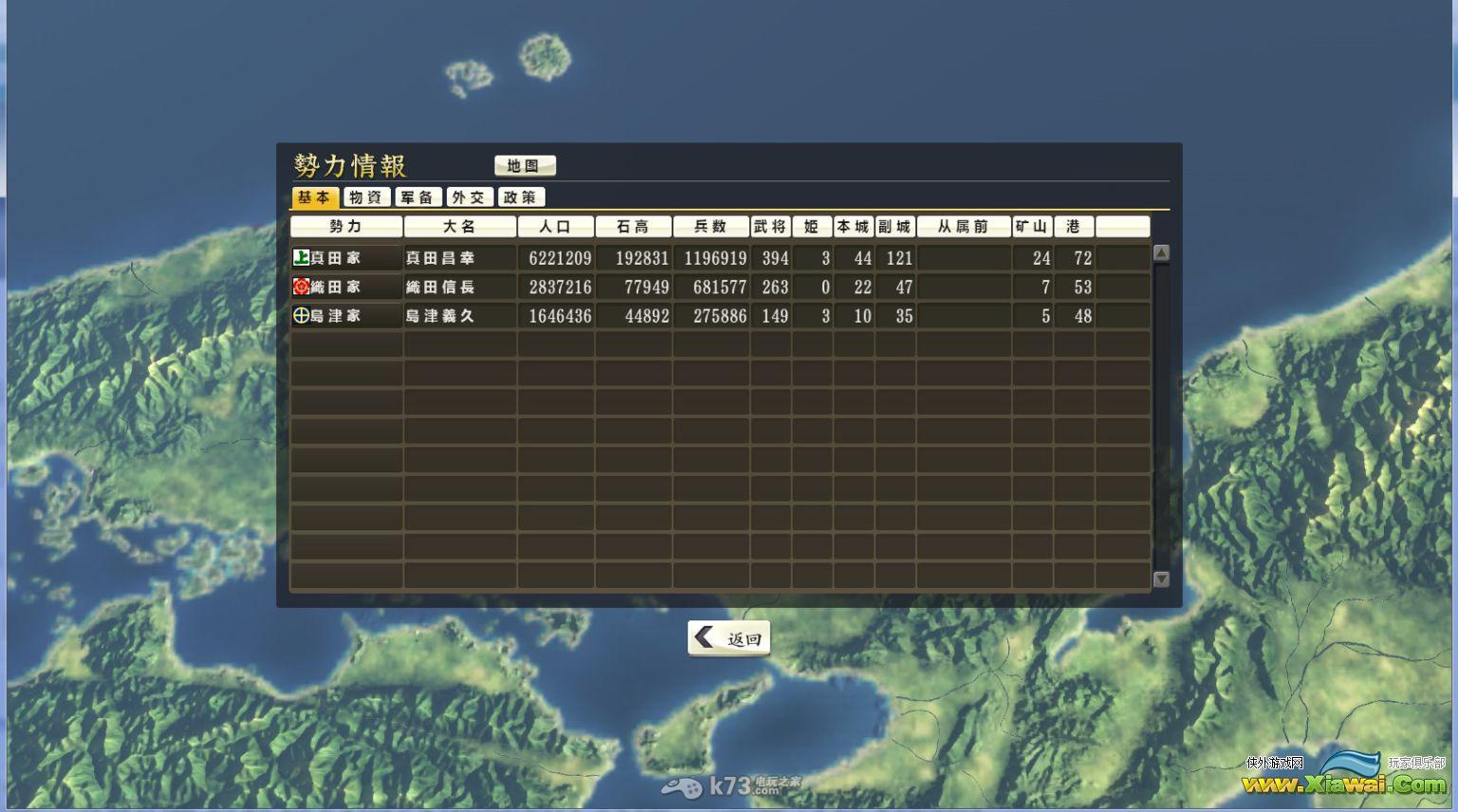The image size is (1458, 812).
Task: Switch to the 物资 tab
Action: click(x=367, y=197)
